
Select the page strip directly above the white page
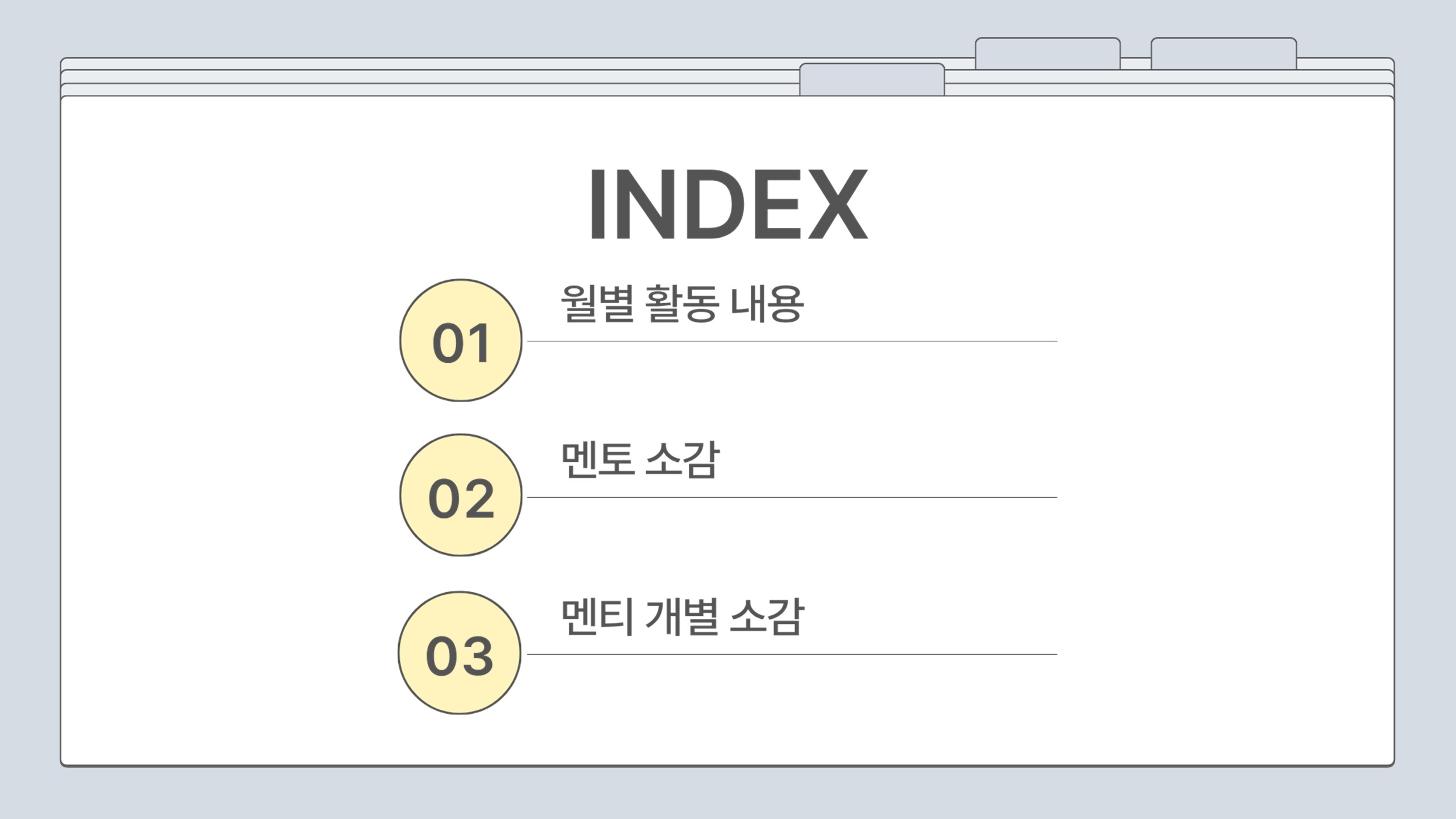pyautogui.click(x=427, y=90)
